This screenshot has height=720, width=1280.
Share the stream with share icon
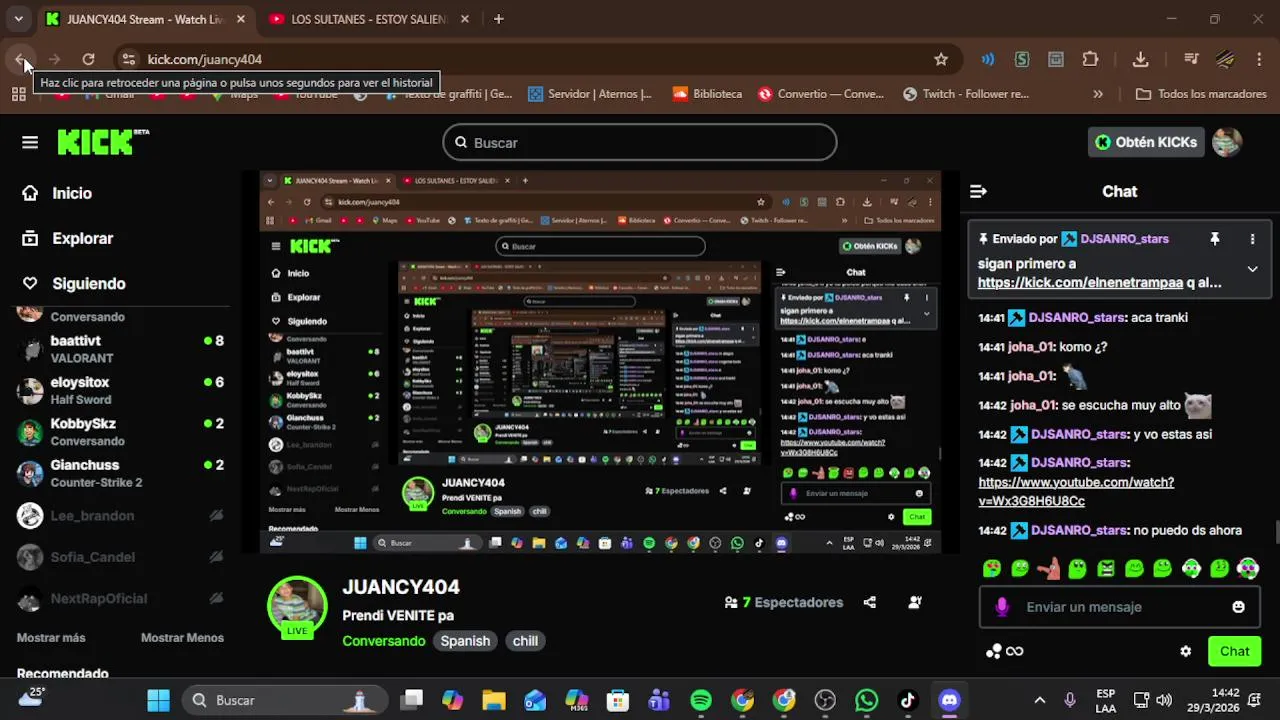(870, 602)
